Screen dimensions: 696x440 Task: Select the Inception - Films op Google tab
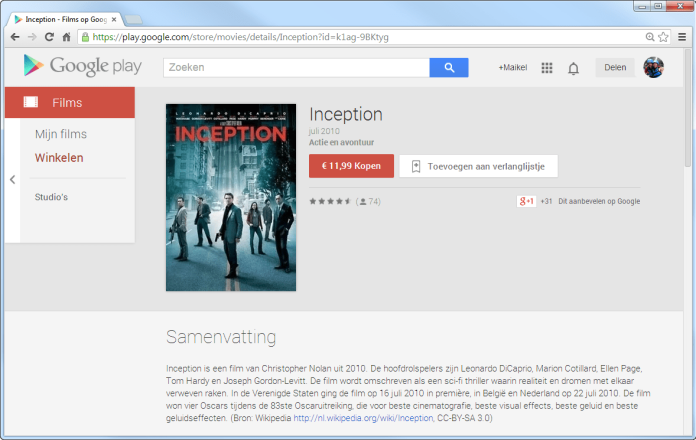[64, 20]
